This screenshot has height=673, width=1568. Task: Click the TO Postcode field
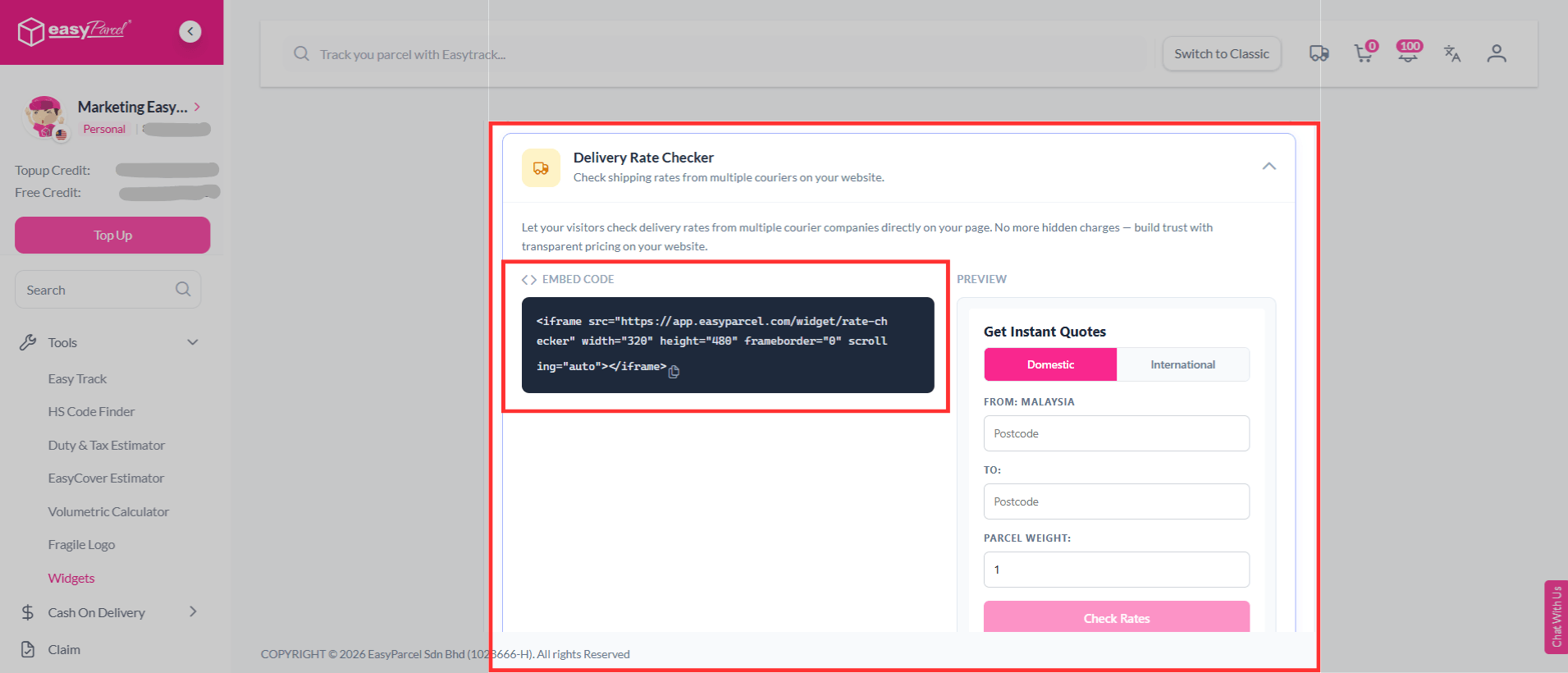pos(1117,501)
